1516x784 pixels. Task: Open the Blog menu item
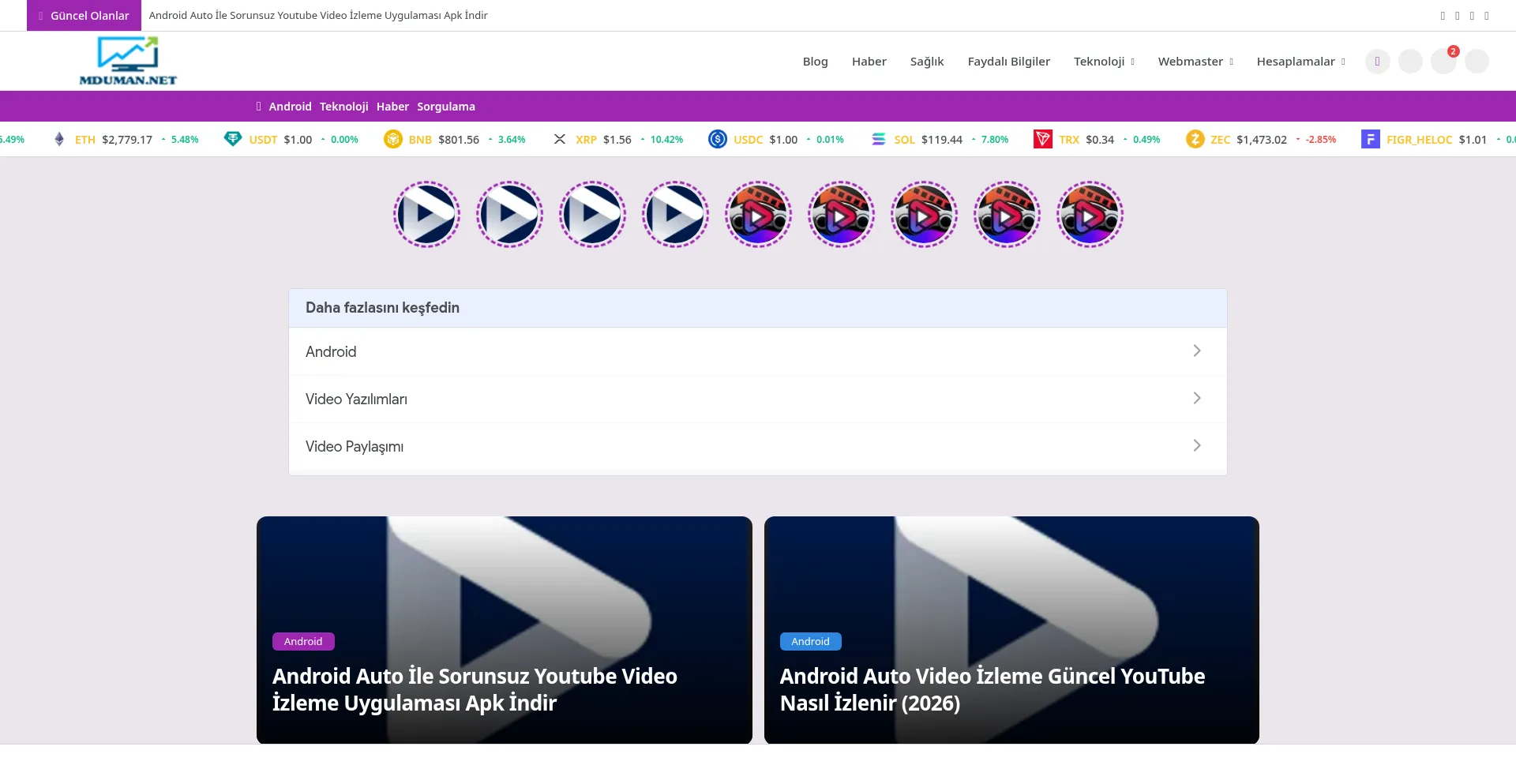tap(815, 61)
